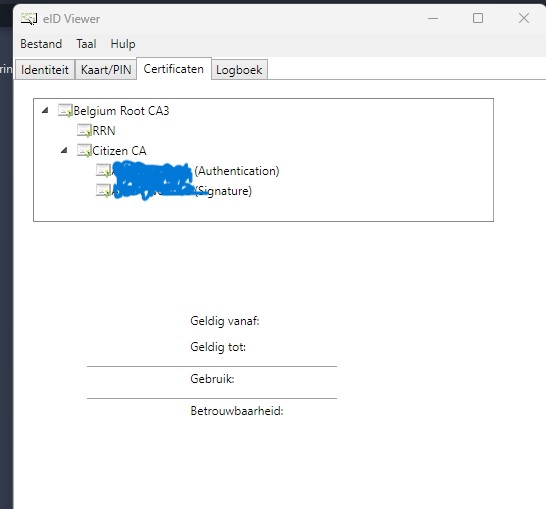Collapse the Citizen CA tree node
This screenshot has width=546, height=509.
pyautogui.click(x=64, y=150)
